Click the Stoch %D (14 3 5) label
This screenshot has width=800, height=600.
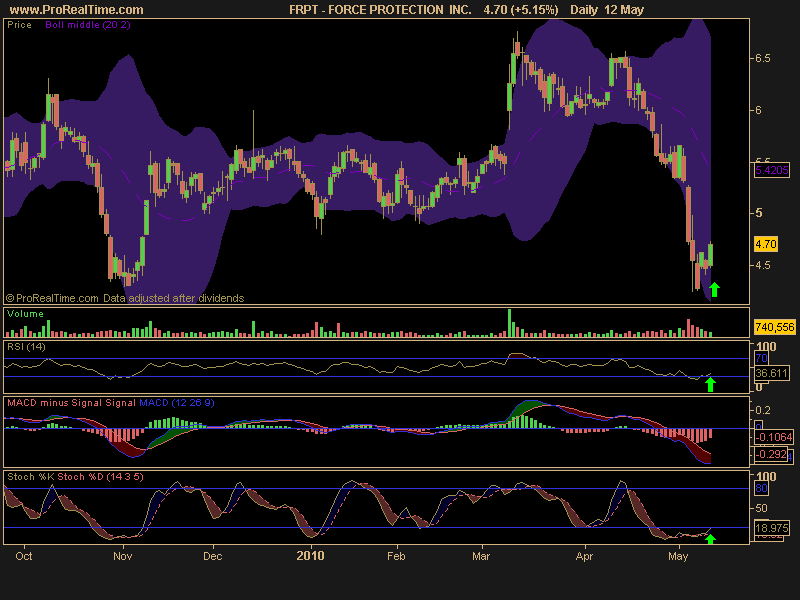tap(100, 477)
